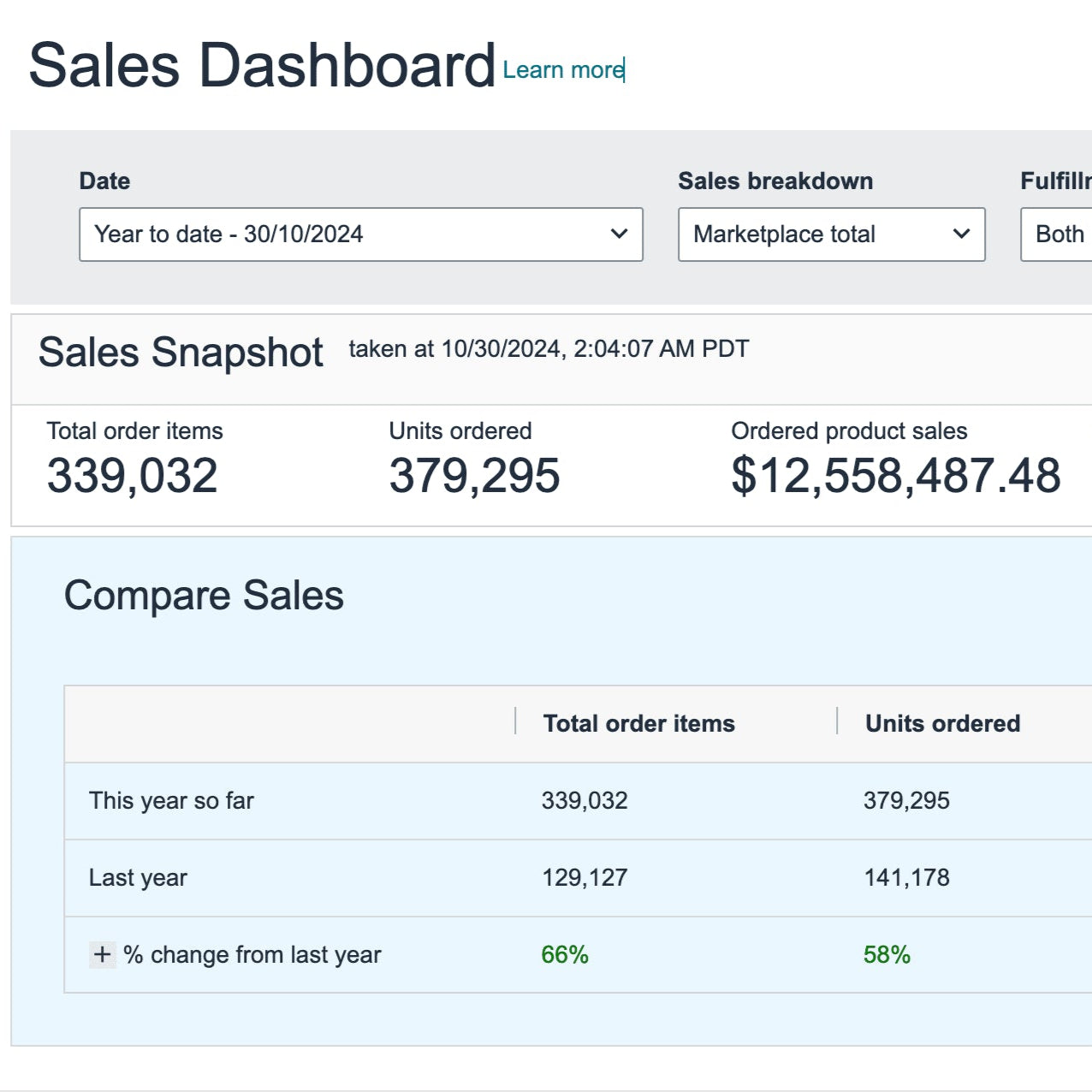Open the Sales breakdown dropdown

(x=831, y=234)
